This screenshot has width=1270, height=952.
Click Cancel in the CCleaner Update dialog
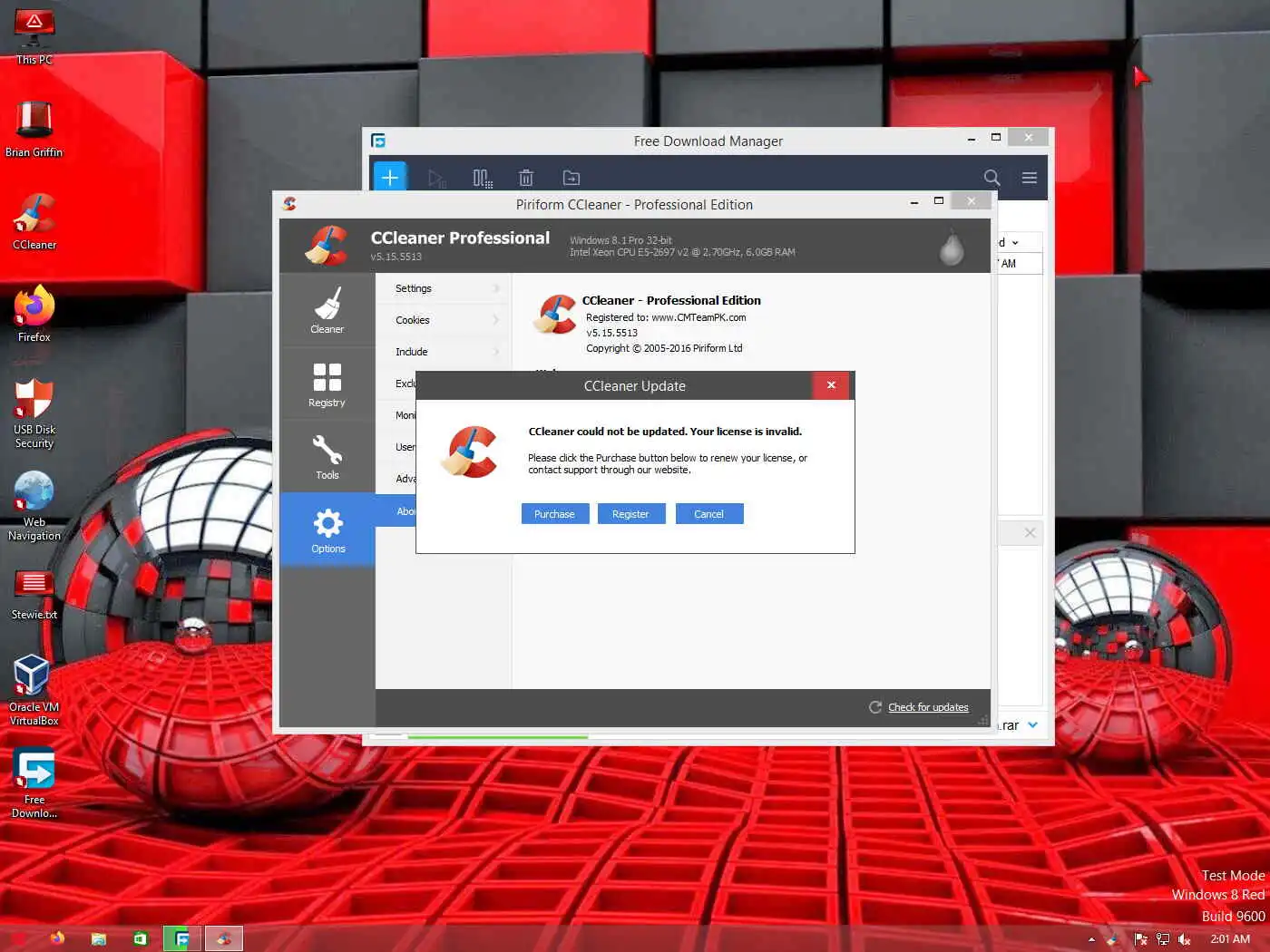pos(708,514)
